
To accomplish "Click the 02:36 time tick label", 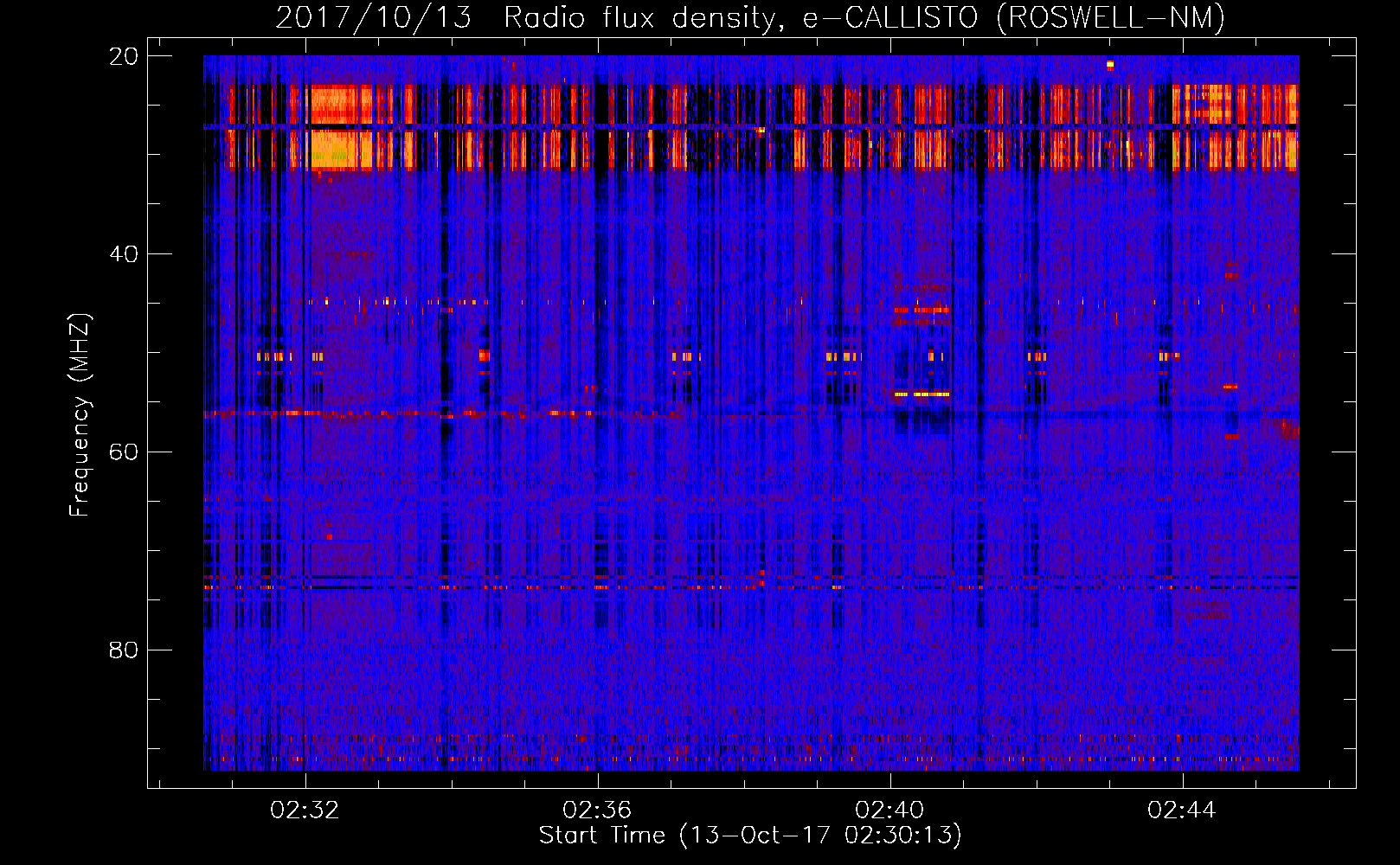I will tap(597, 811).
